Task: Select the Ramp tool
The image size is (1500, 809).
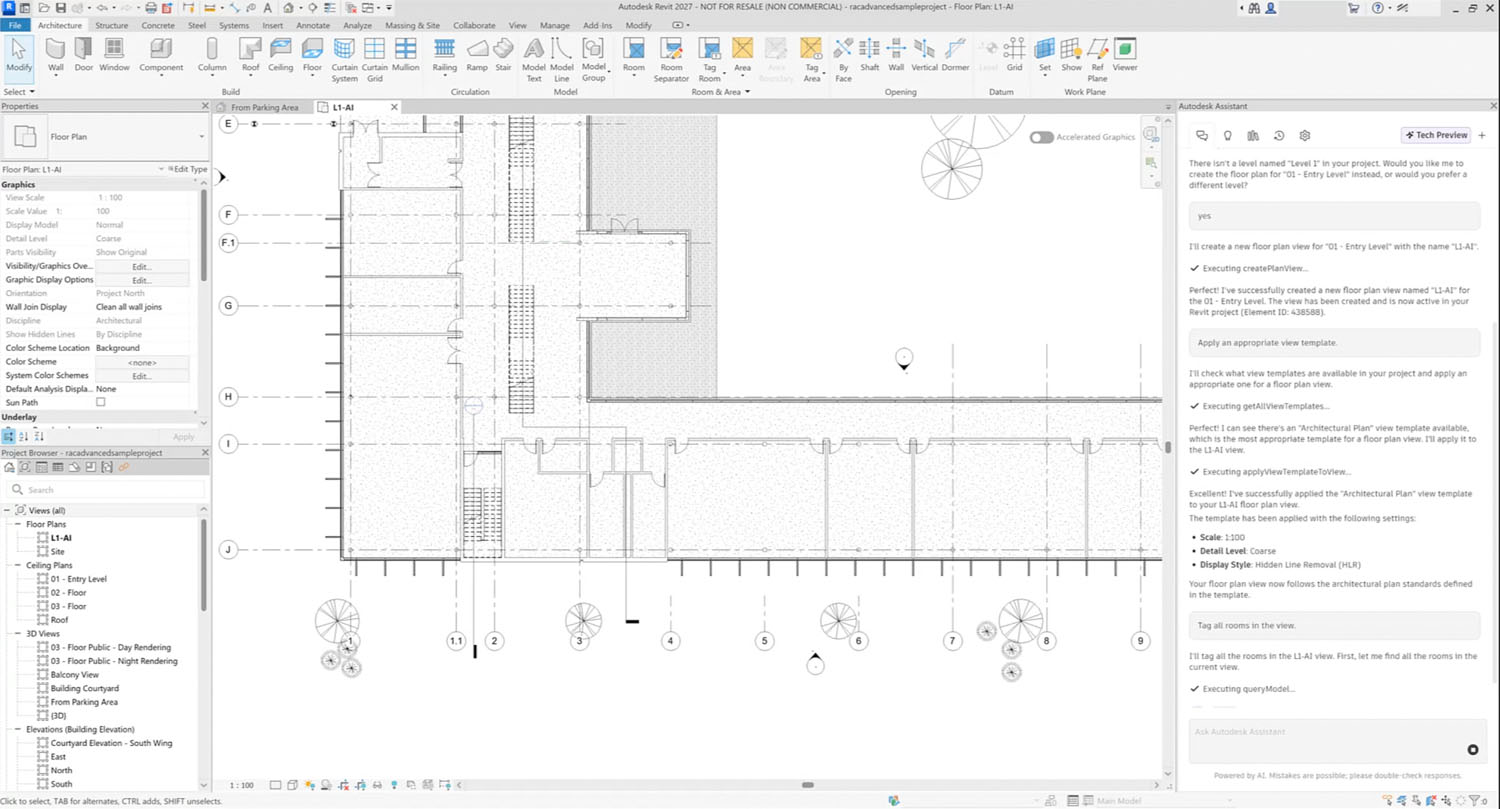Action: click(477, 55)
